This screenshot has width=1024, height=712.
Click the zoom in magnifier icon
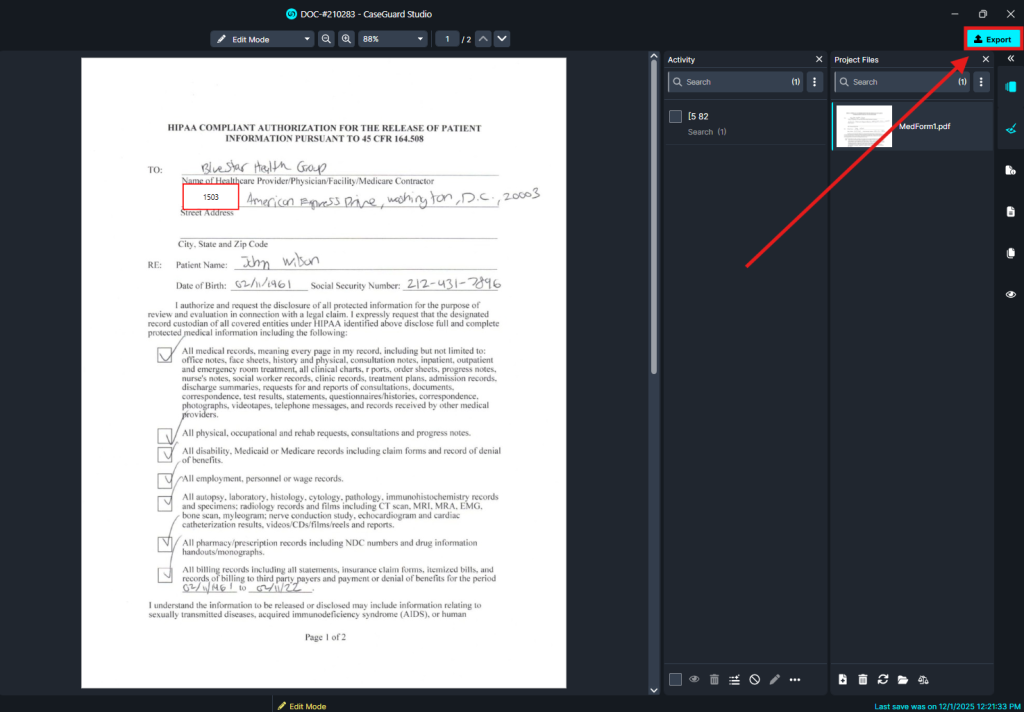click(346, 39)
